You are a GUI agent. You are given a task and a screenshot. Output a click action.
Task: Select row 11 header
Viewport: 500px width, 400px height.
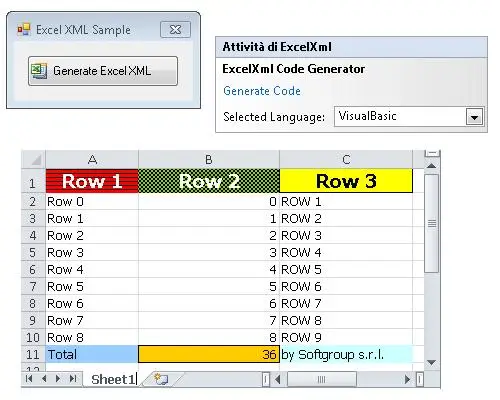pyautogui.click(x=33, y=354)
